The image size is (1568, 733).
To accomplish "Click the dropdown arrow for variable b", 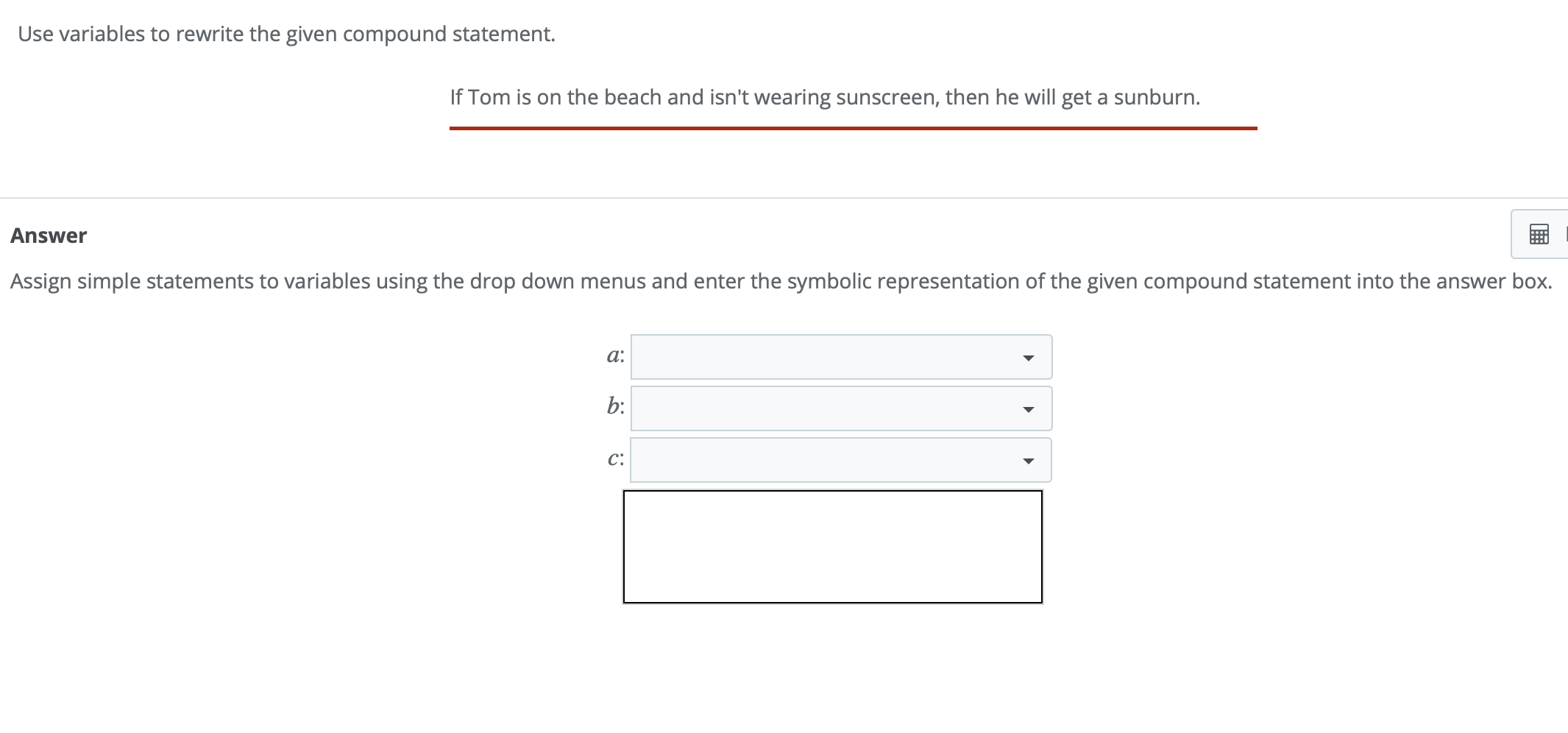I will (1029, 408).
